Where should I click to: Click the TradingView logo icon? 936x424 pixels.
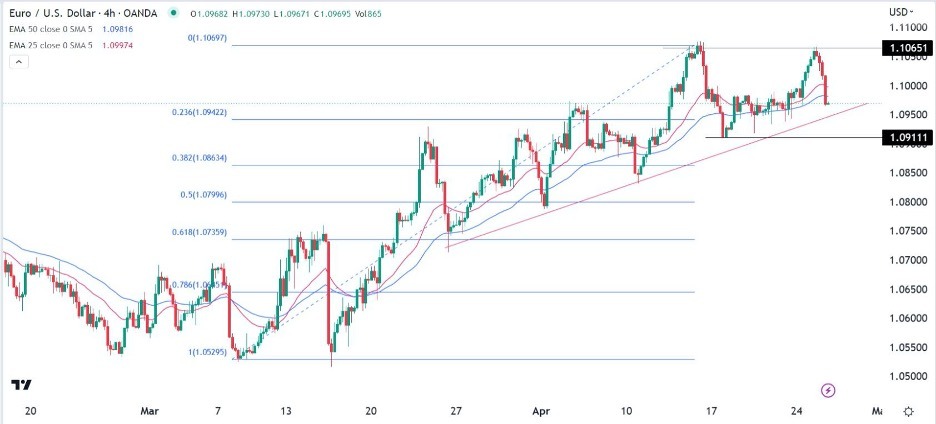pyautogui.click(x=20, y=385)
